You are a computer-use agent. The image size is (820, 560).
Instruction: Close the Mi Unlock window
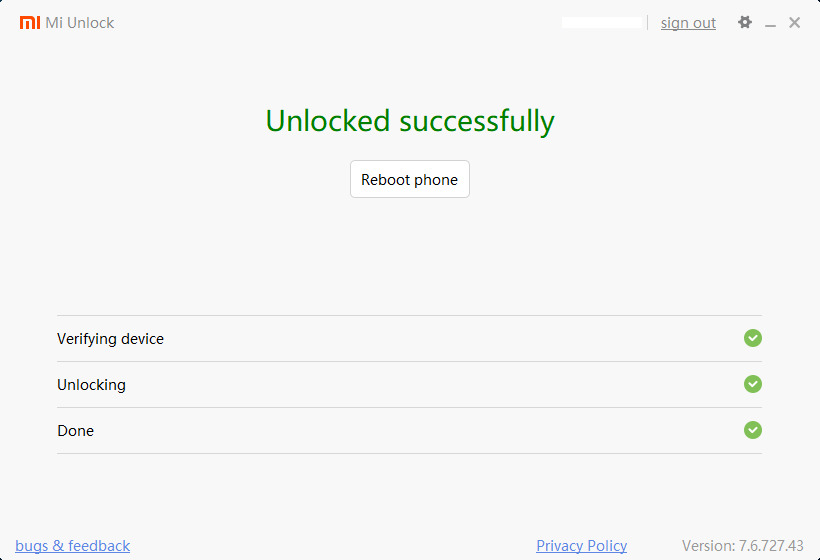point(795,23)
